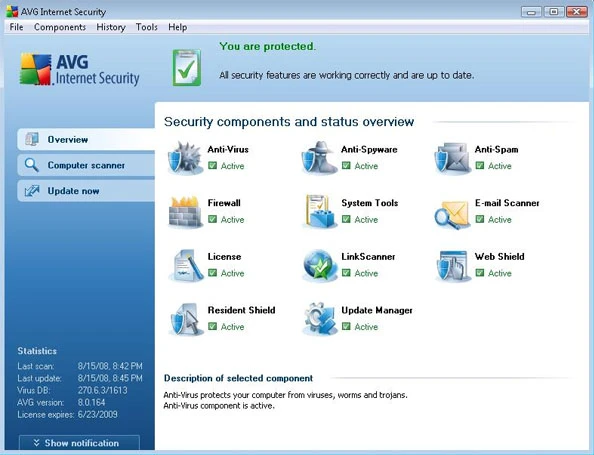Open the History menu

pyautogui.click(x=111, y=27)
